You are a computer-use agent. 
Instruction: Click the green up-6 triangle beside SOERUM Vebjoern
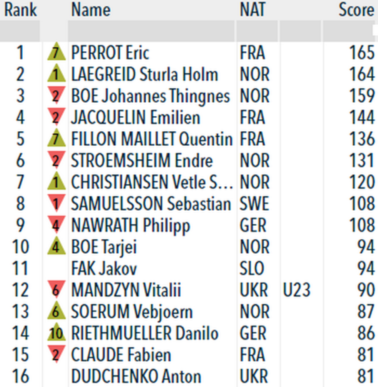click(56, 311)
